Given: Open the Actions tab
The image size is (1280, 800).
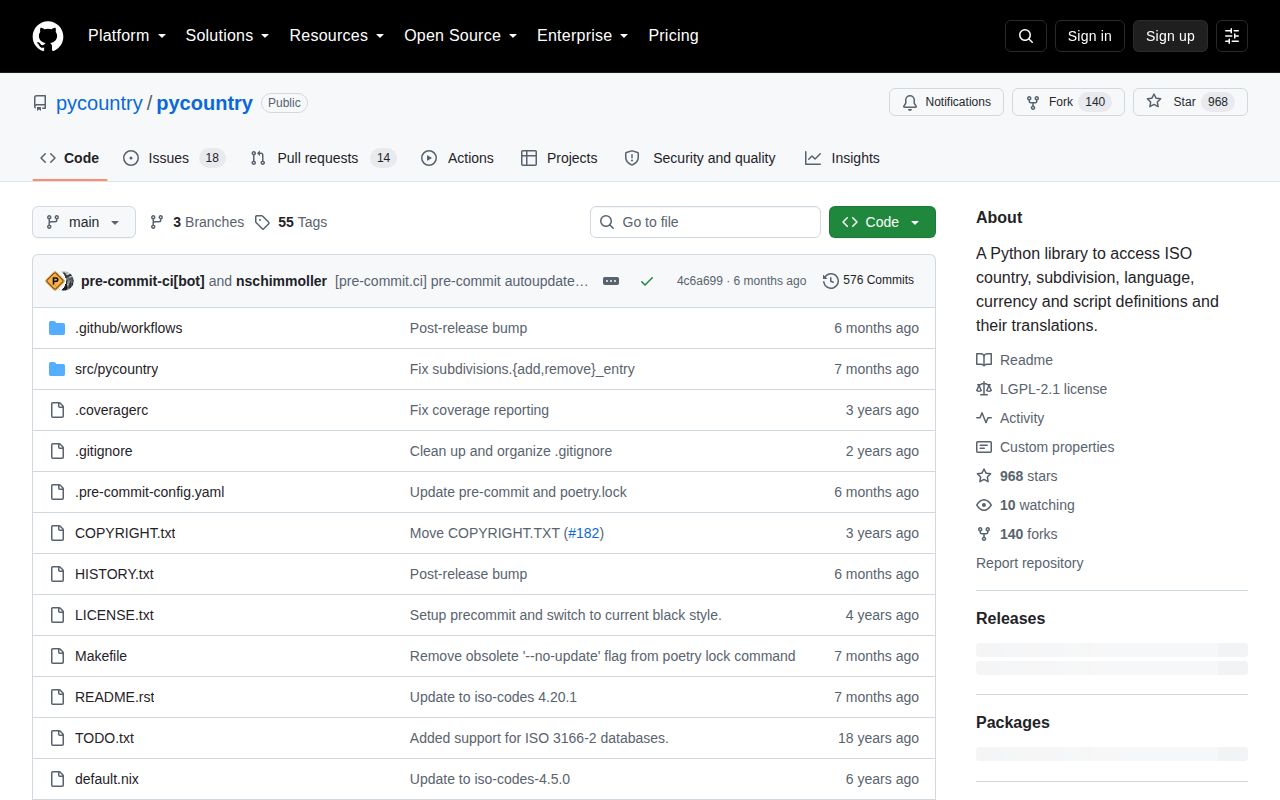Looking at the screenshot, I should [458, 158].
